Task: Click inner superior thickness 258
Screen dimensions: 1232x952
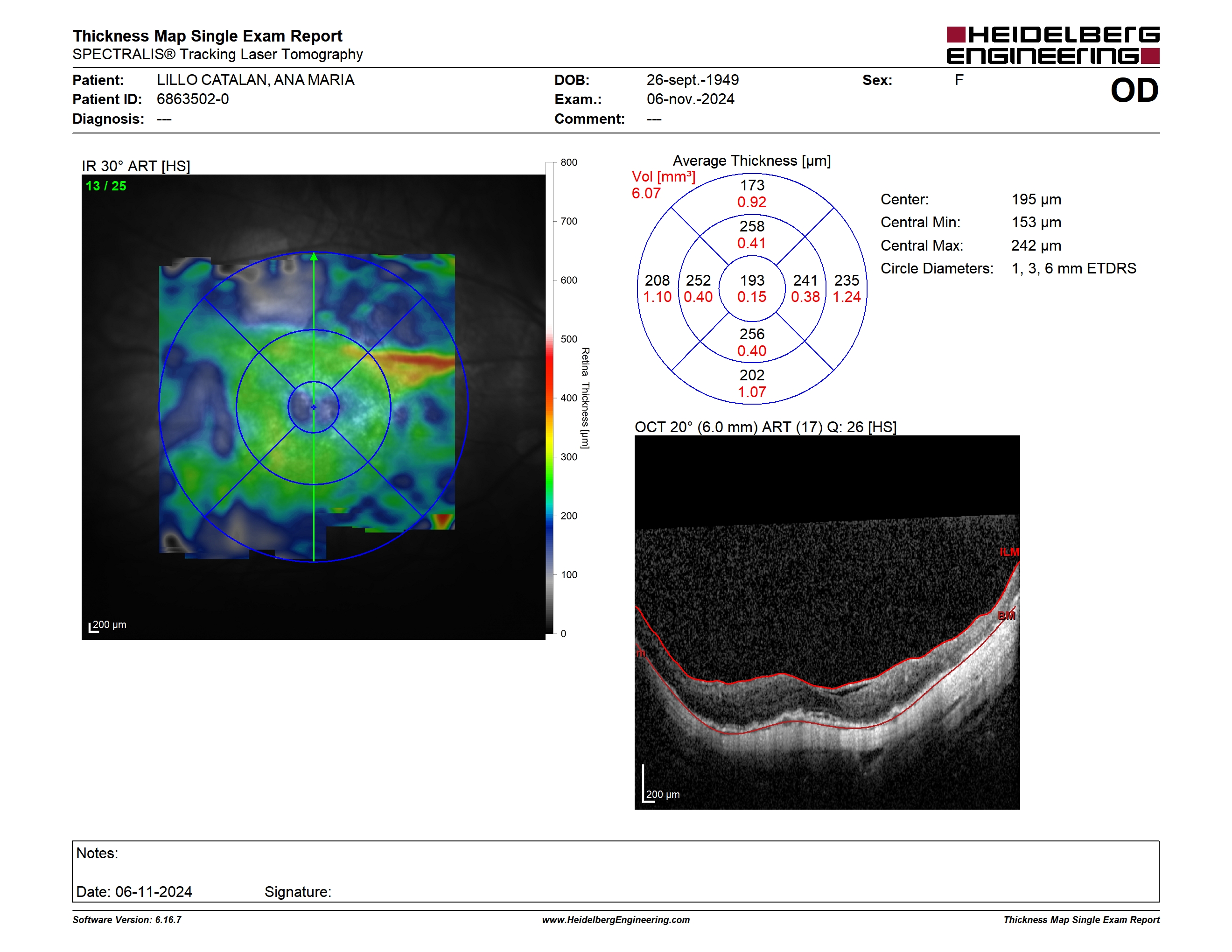Action: [x=753, y=226]
